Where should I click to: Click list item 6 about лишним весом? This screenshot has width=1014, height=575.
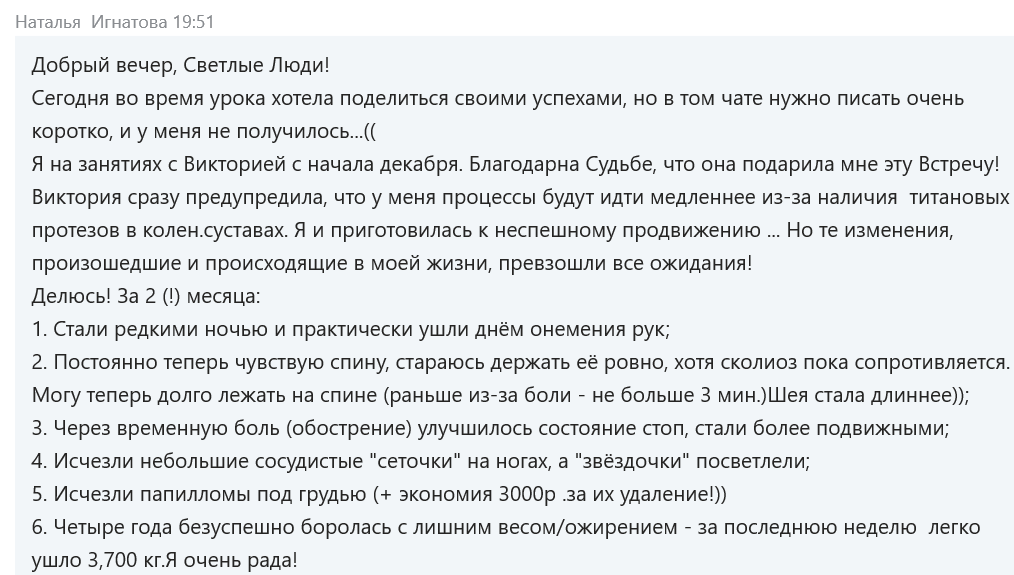point(505,527)
